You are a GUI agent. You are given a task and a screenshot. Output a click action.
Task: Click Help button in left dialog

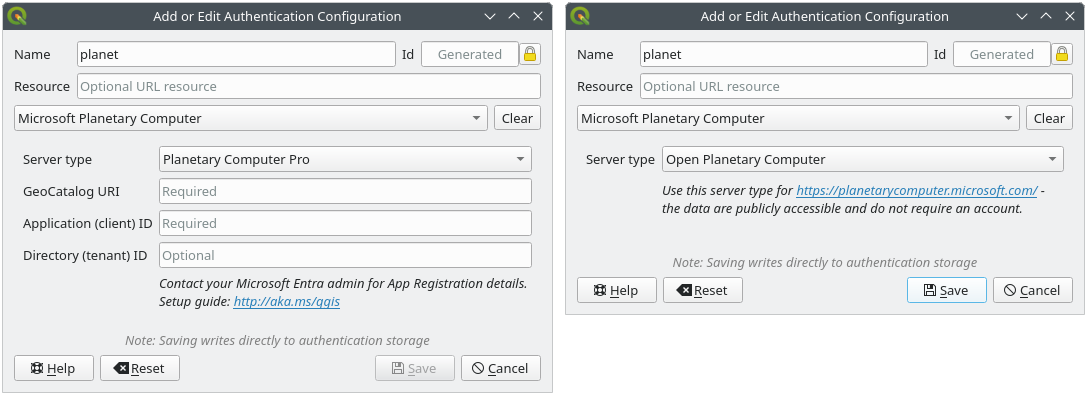(x=53, y=368)
